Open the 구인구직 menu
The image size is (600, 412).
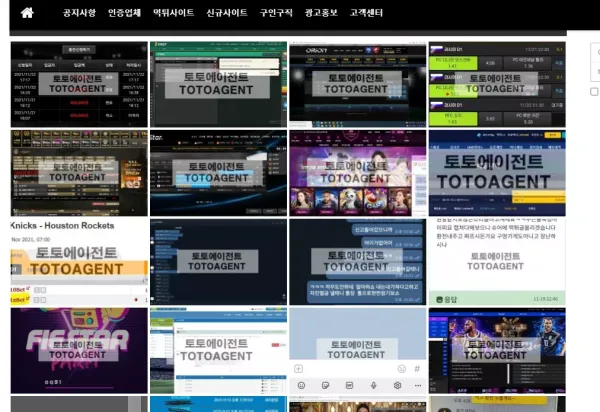(x=276, y=13)
